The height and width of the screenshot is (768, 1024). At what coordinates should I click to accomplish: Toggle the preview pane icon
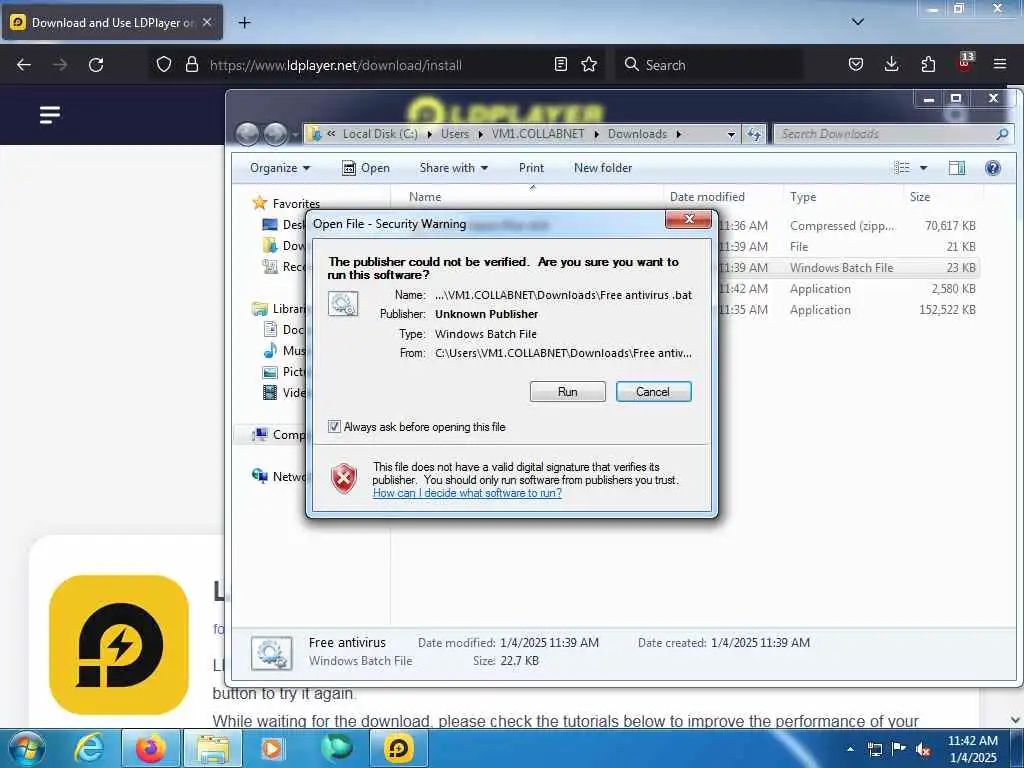(x=957, y=168)
